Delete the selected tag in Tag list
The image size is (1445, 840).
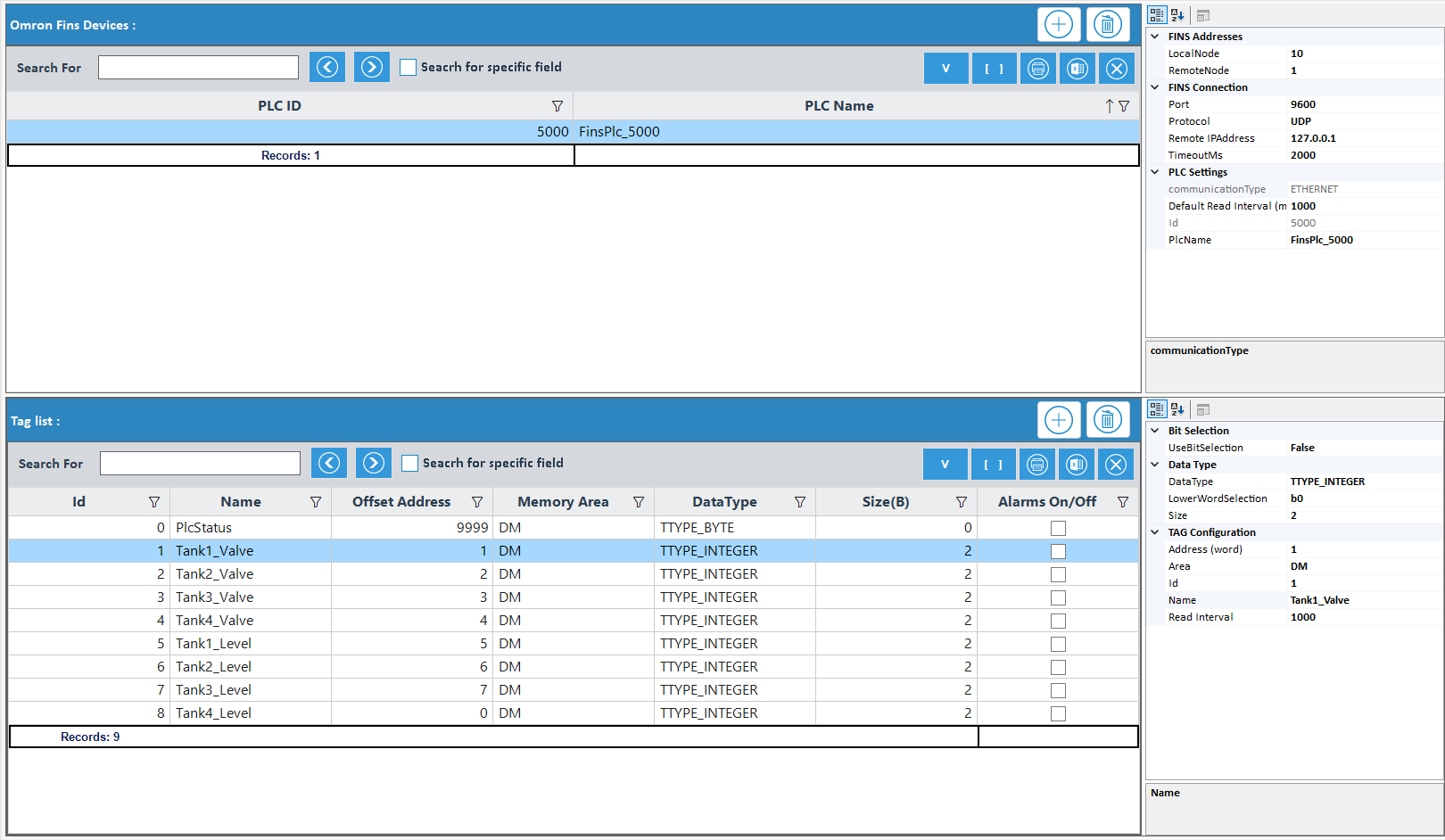coord(1107,419)
